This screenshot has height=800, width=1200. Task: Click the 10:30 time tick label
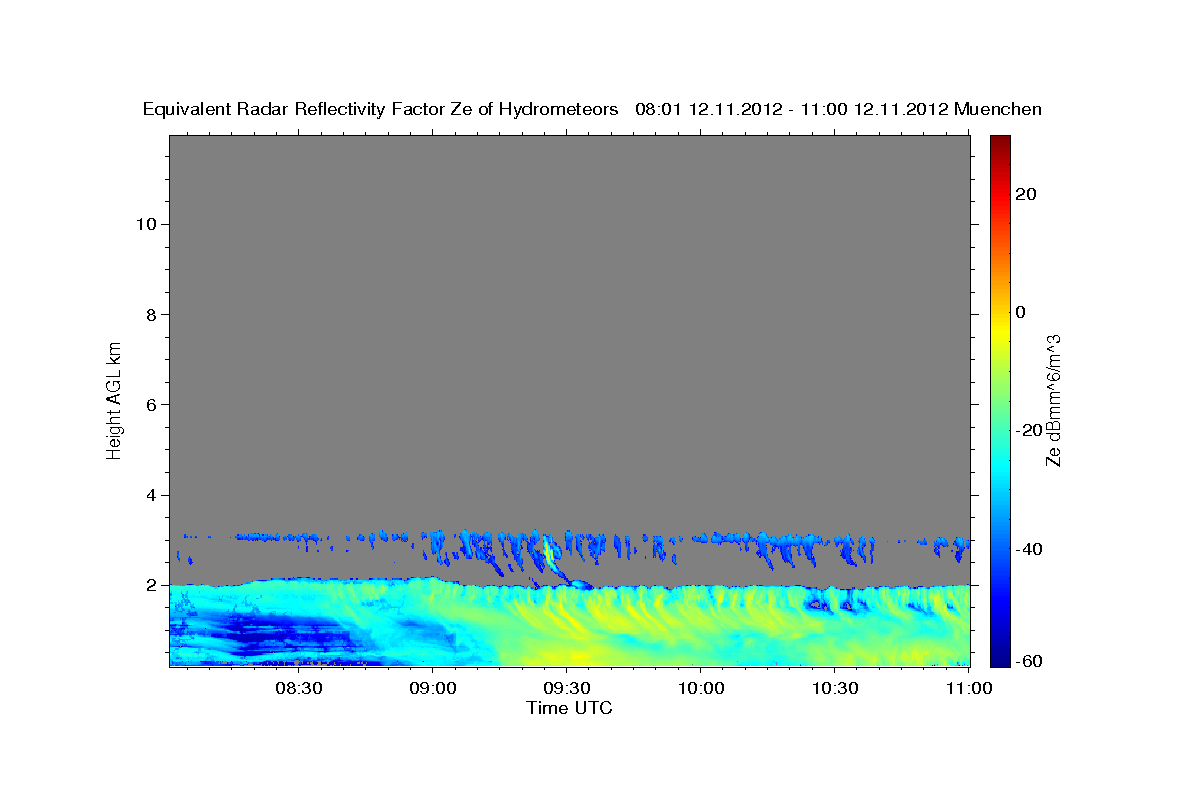point(835,688)
